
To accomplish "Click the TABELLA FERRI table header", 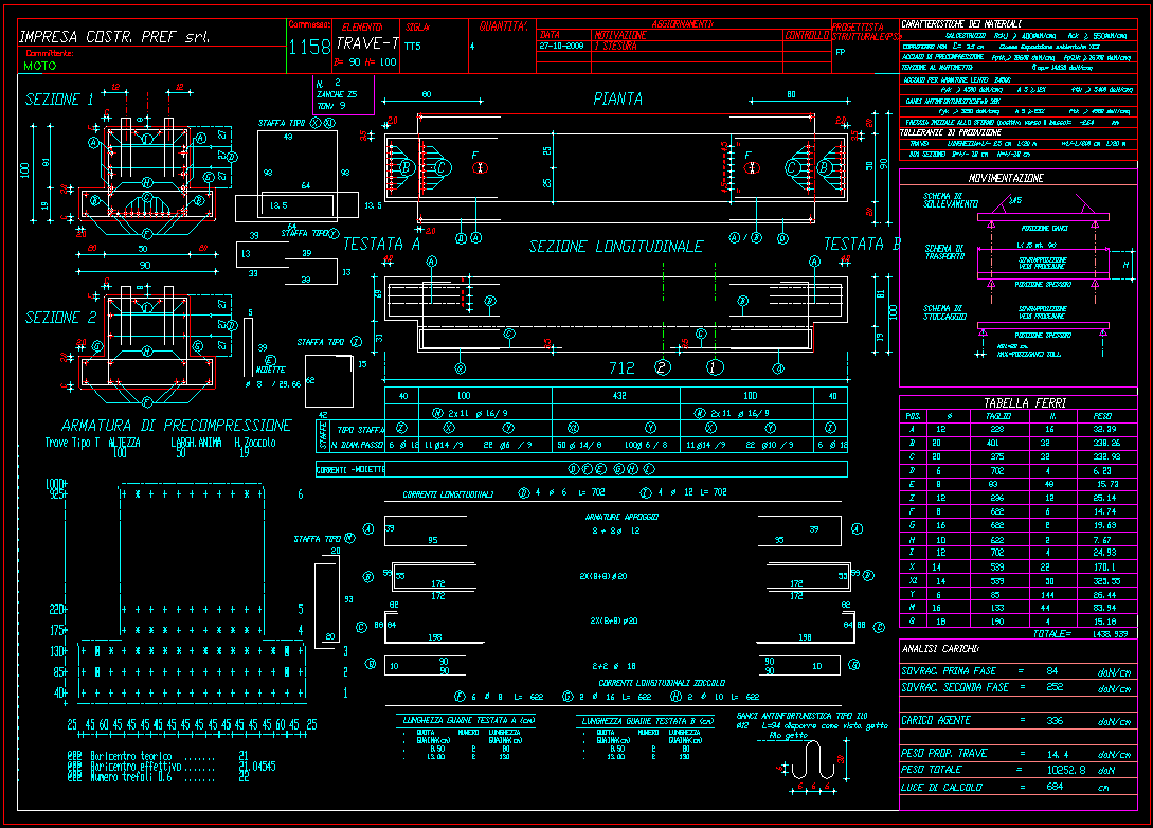I will pyautogui.click(x=1017, y=404).
